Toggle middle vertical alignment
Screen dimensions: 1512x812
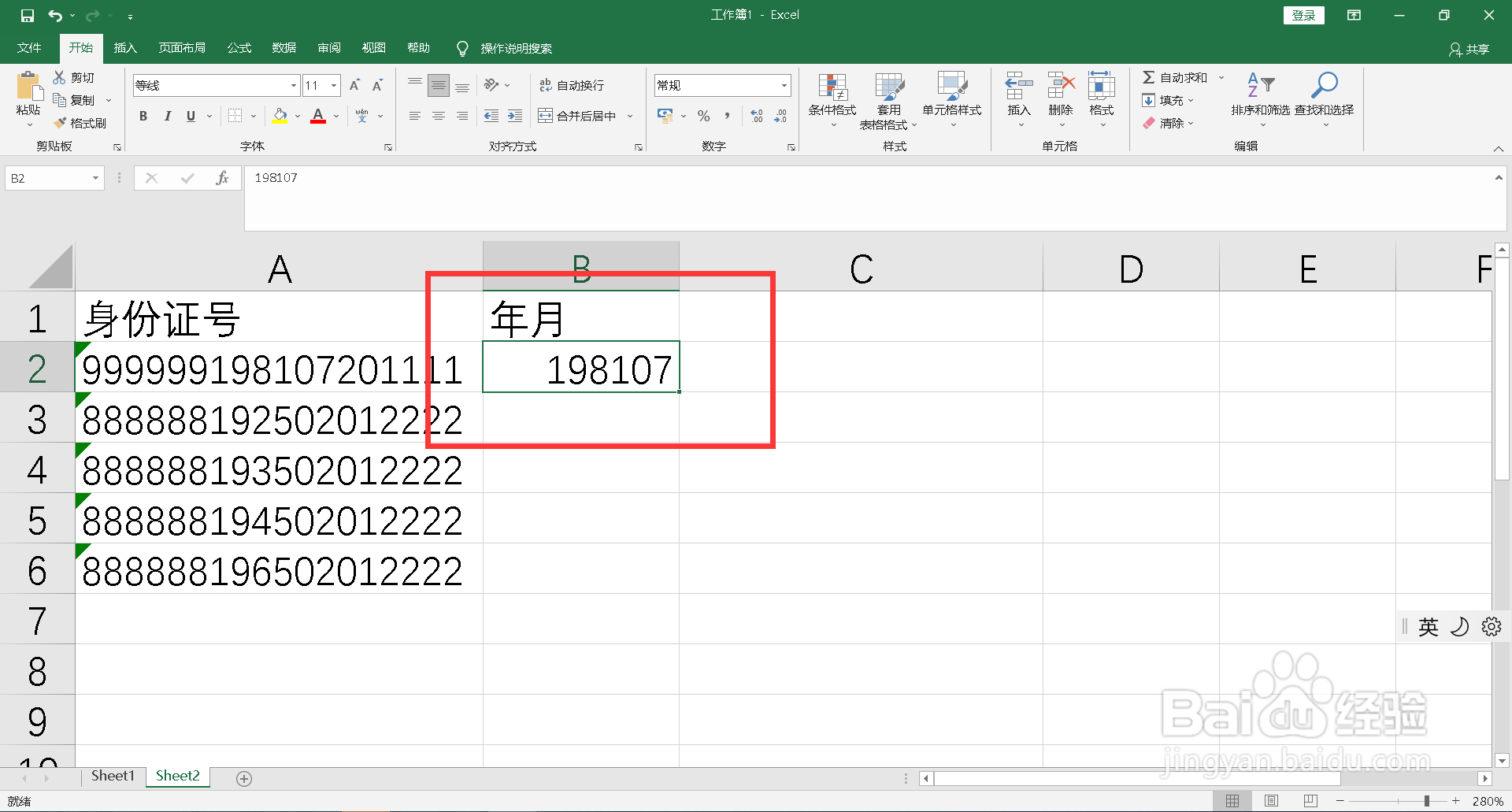pyautogui.click(x=439, y=85)
